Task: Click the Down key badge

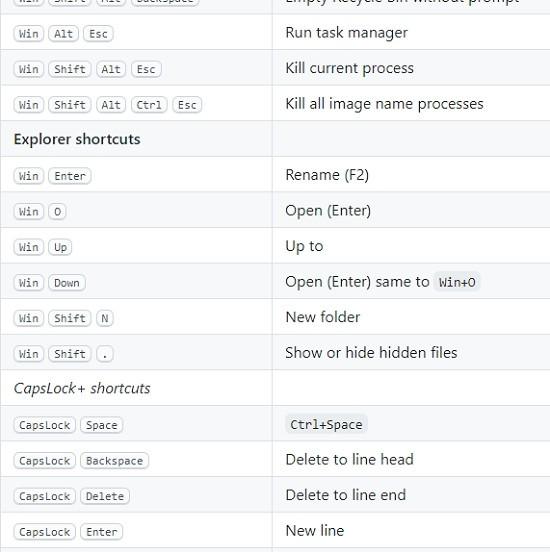Action: pos(67,283)
